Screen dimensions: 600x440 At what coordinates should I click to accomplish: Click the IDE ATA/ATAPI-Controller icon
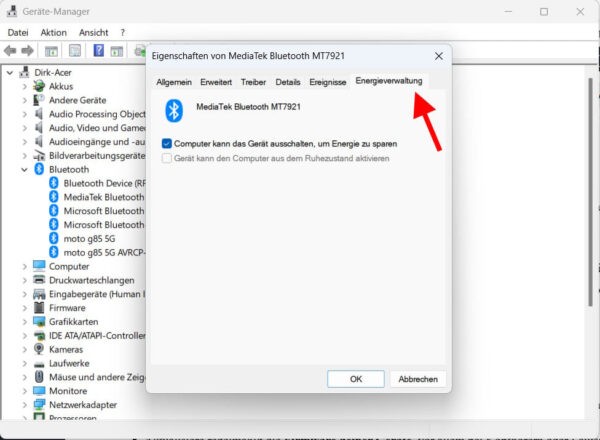point(39,336)
